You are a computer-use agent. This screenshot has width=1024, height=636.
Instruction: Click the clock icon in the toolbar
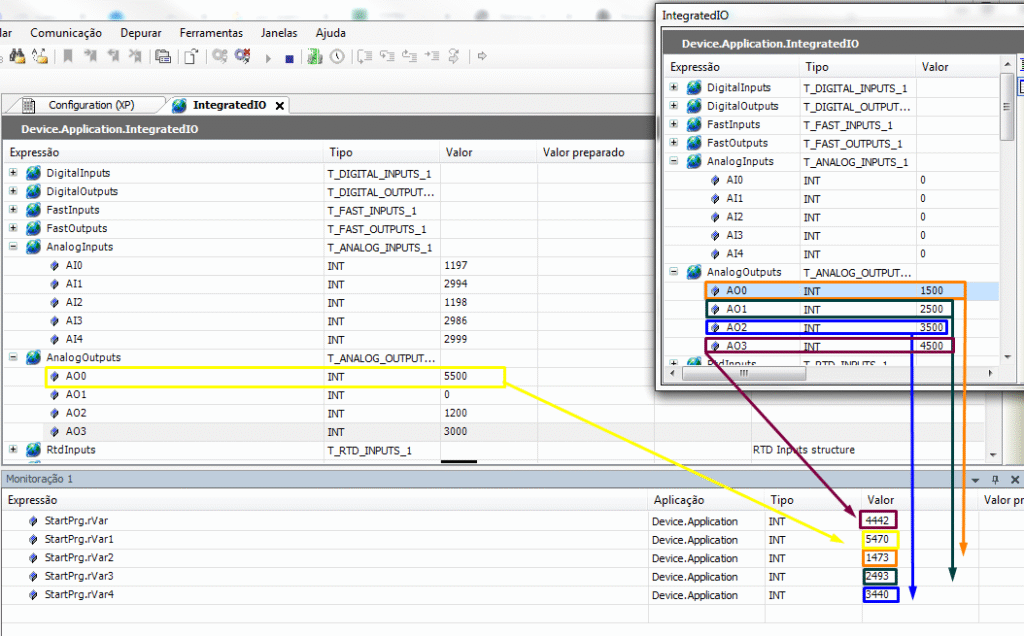pyautogui.click(x=337, y=56)
